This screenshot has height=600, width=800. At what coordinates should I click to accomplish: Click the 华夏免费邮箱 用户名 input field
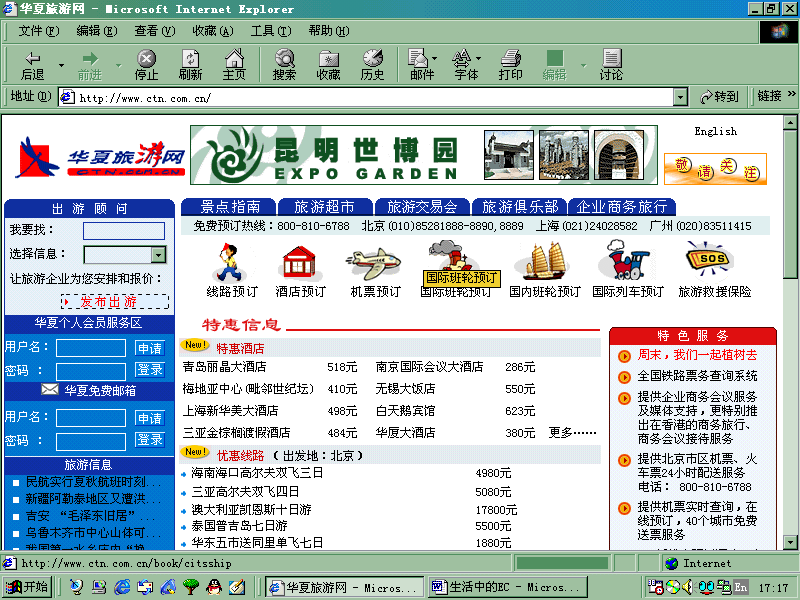coord(91,418)
